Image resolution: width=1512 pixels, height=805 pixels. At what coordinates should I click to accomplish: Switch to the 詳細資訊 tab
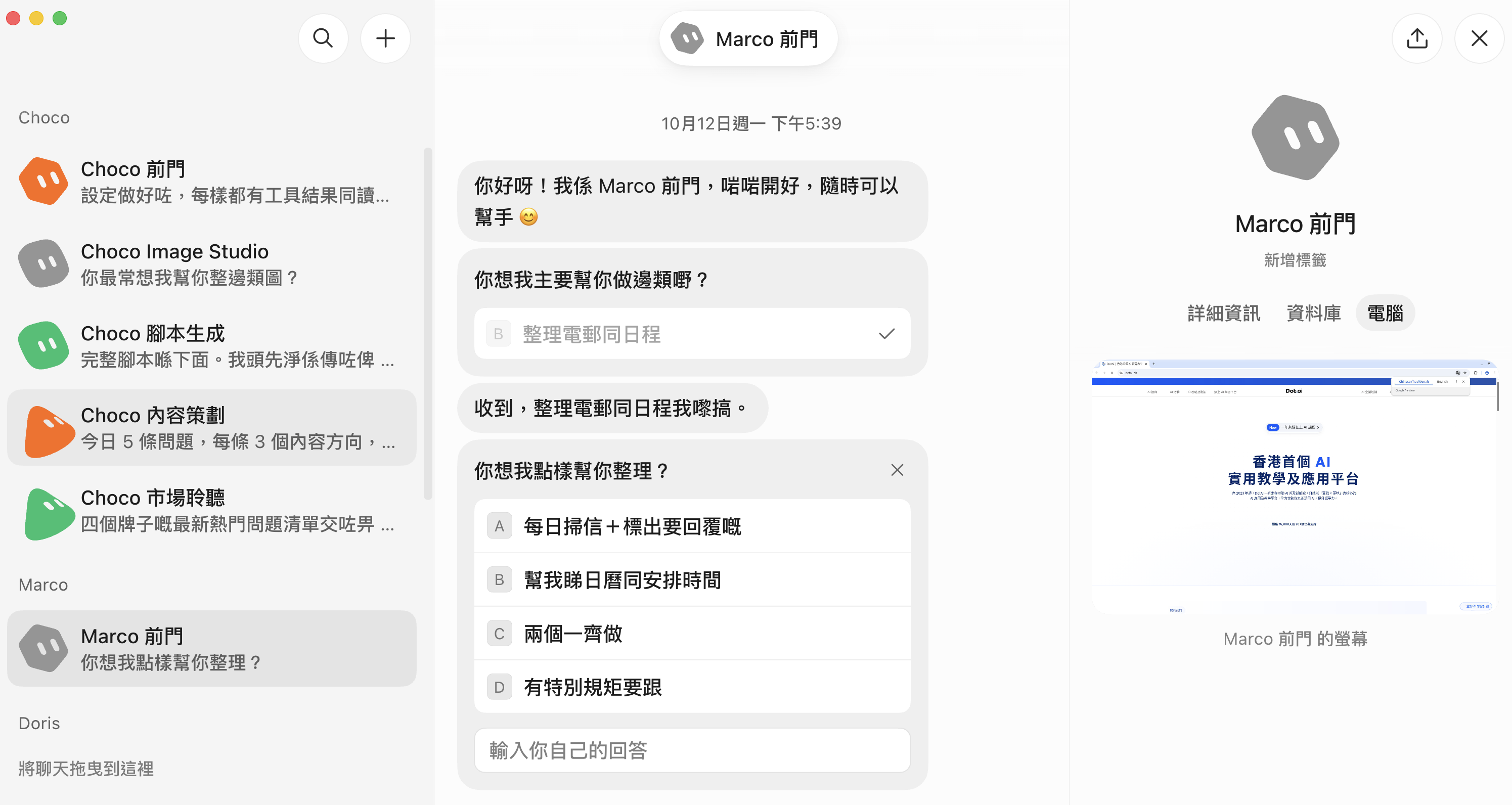(x=1224, y=312)
